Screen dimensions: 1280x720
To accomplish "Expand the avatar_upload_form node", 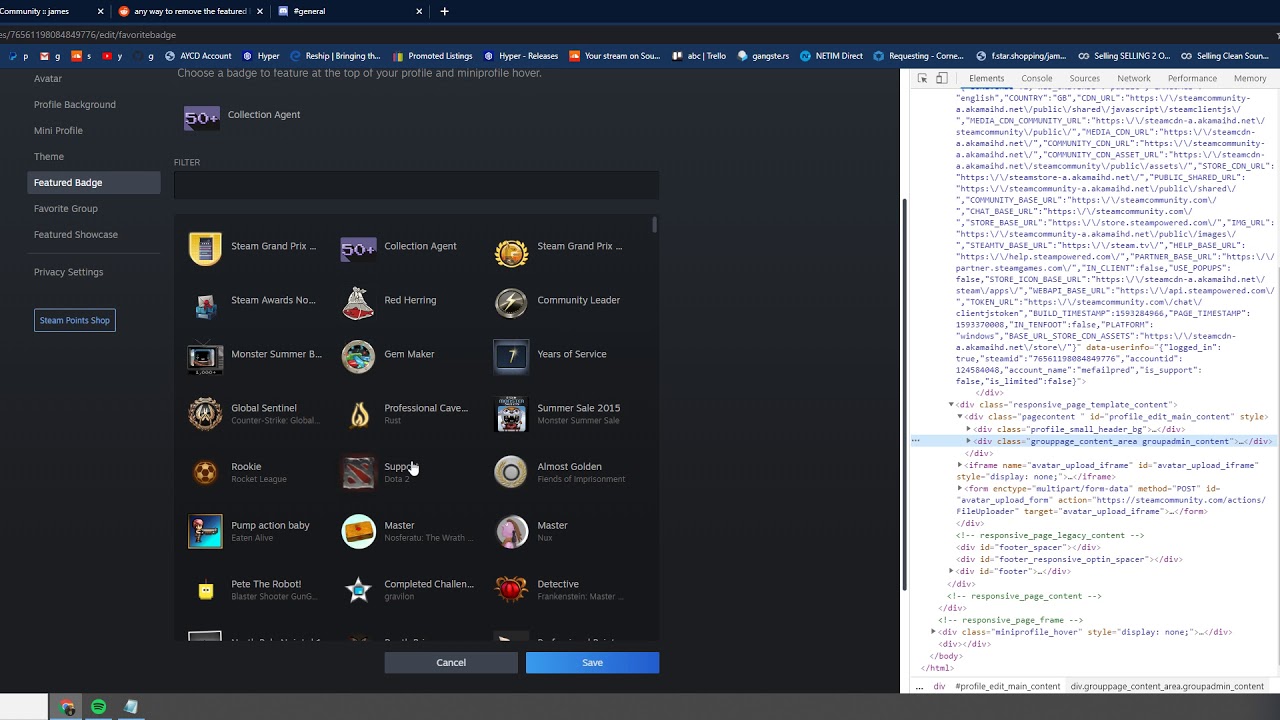I will 960,489.
